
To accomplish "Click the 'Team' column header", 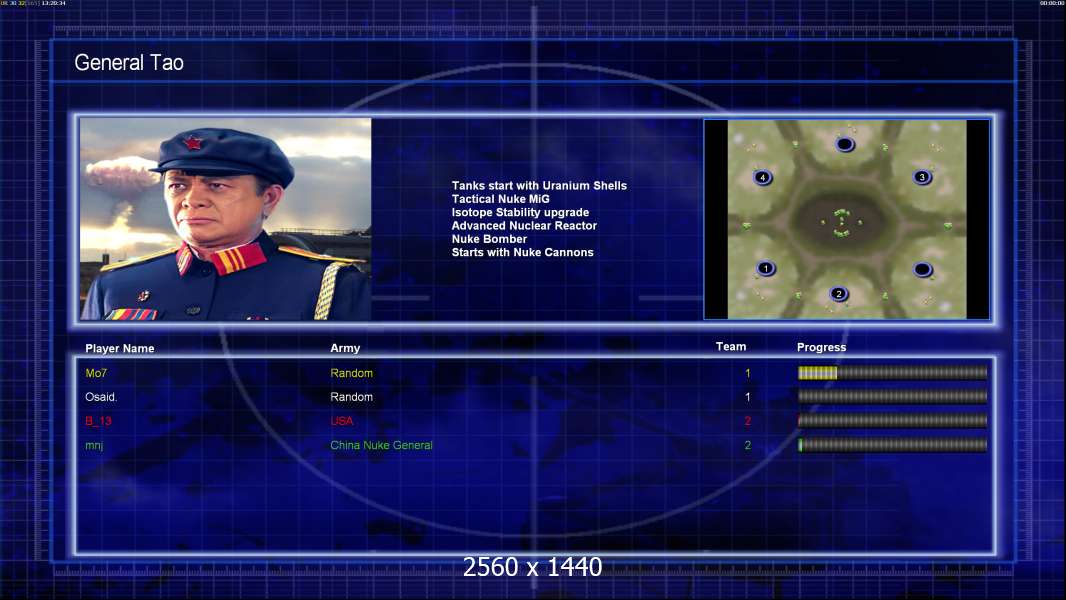I will pos(731,347).
